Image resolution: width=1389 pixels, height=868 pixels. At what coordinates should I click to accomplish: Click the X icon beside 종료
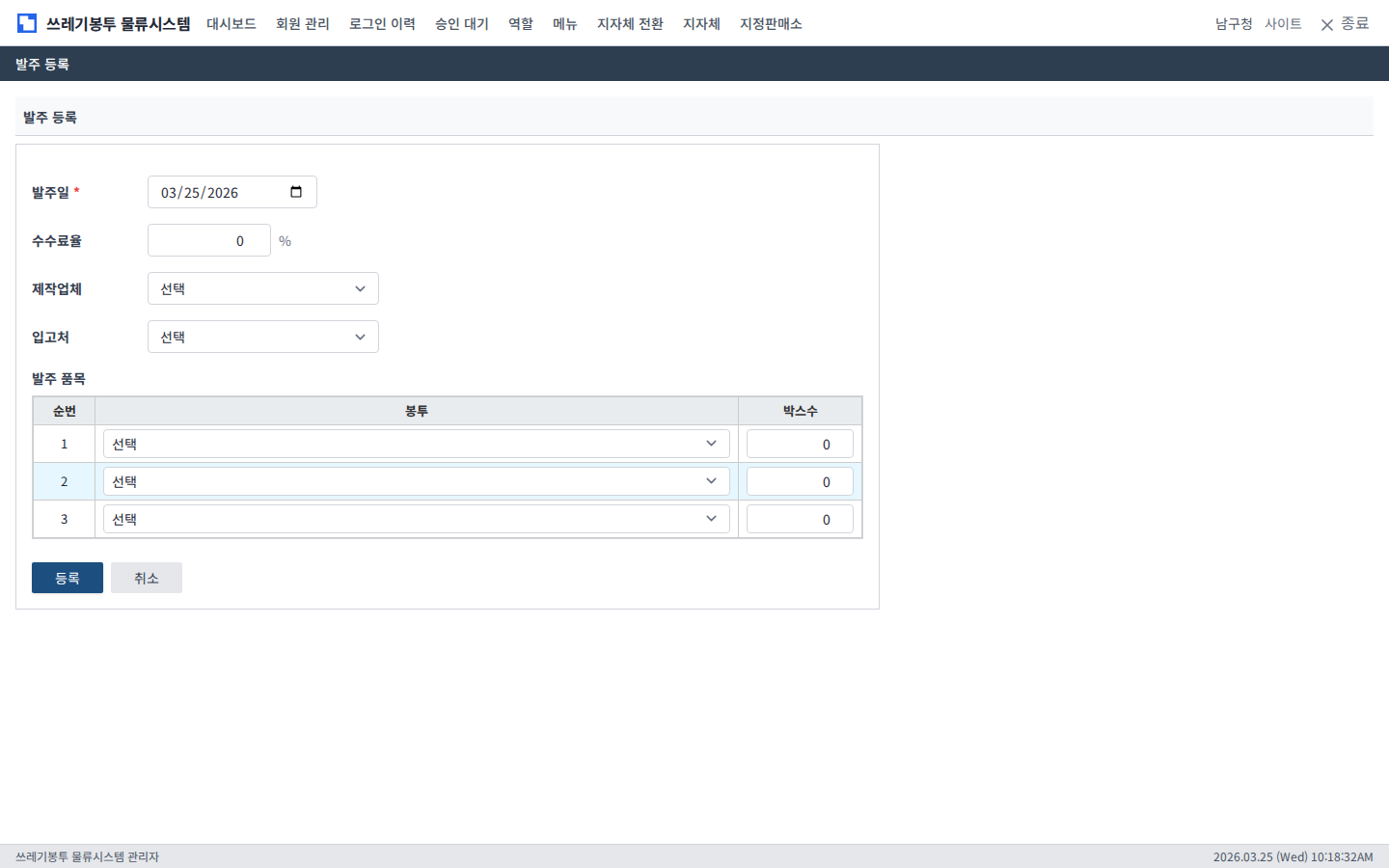pos(1327,24)
